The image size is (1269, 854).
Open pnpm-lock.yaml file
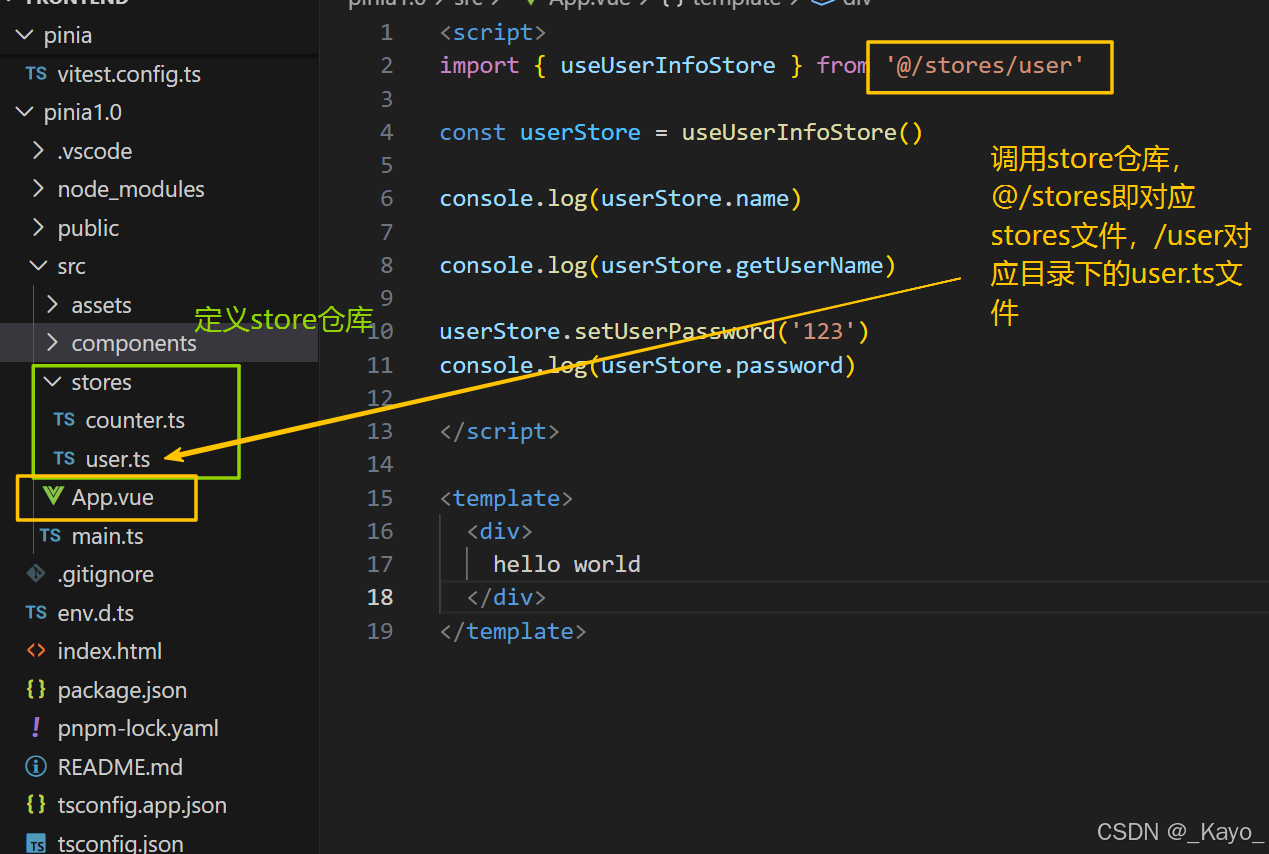(138, 728)
